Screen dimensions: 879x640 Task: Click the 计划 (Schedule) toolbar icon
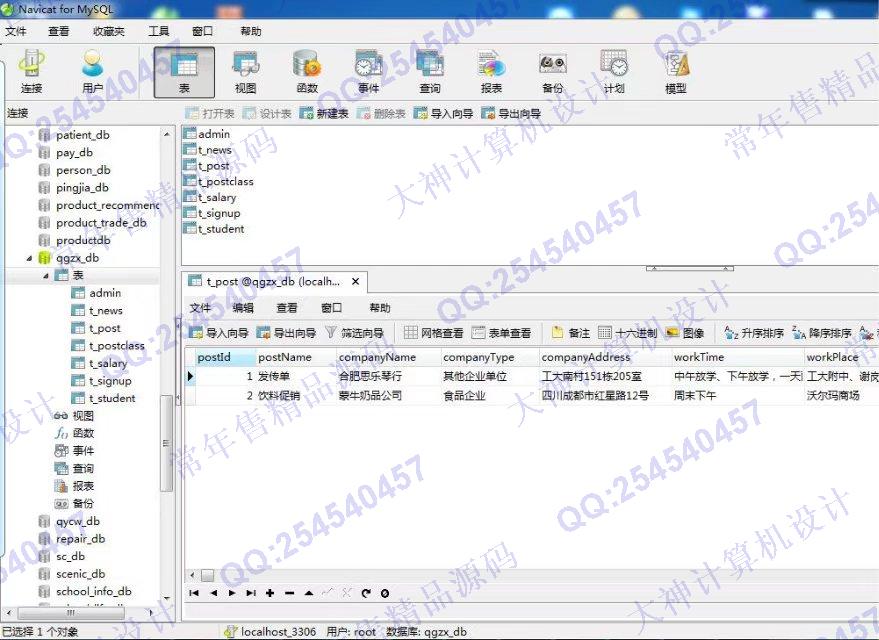tap(614, 72)
